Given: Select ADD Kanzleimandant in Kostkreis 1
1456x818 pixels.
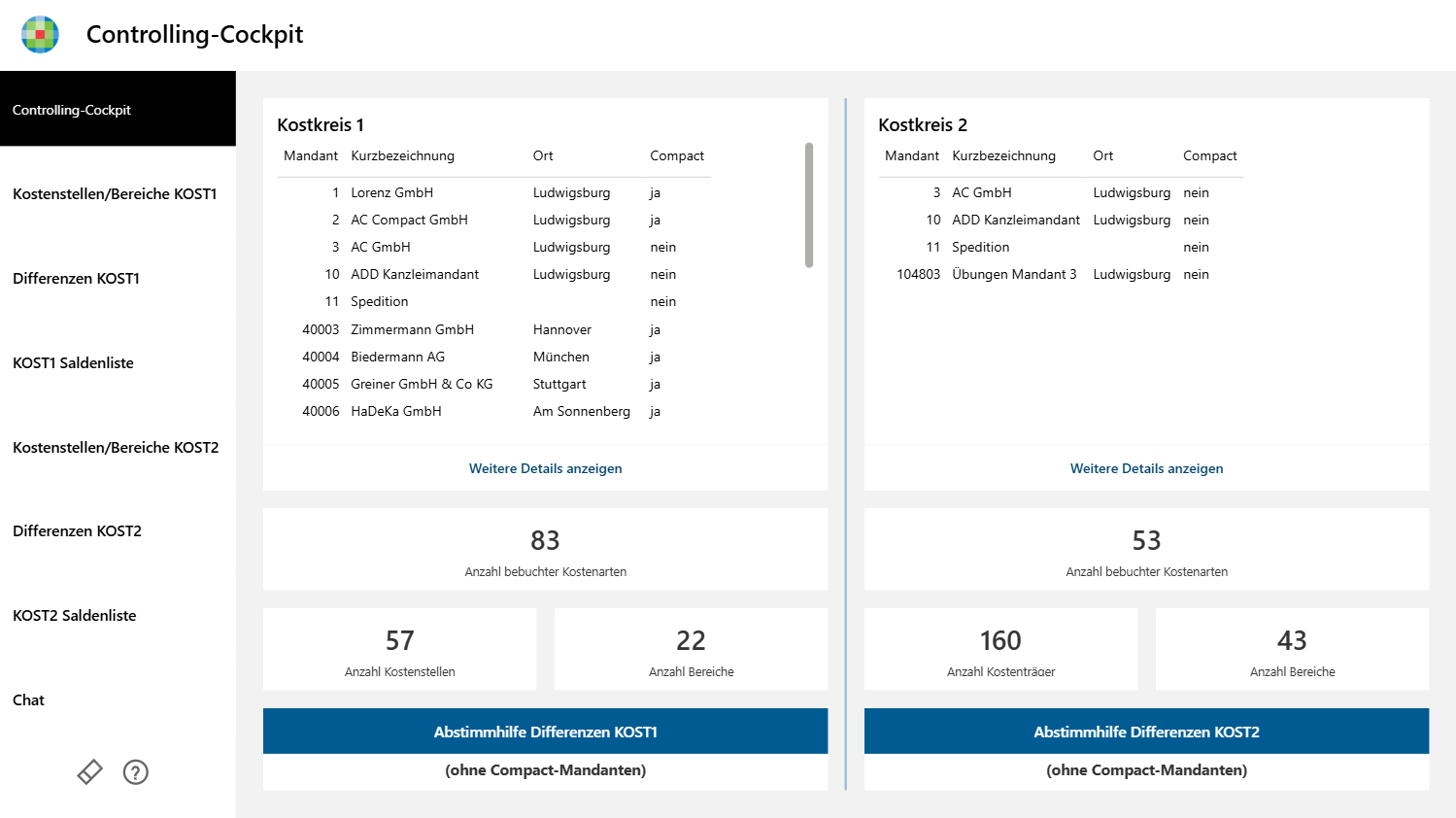Looking at the screenshot, I should 494,274.
